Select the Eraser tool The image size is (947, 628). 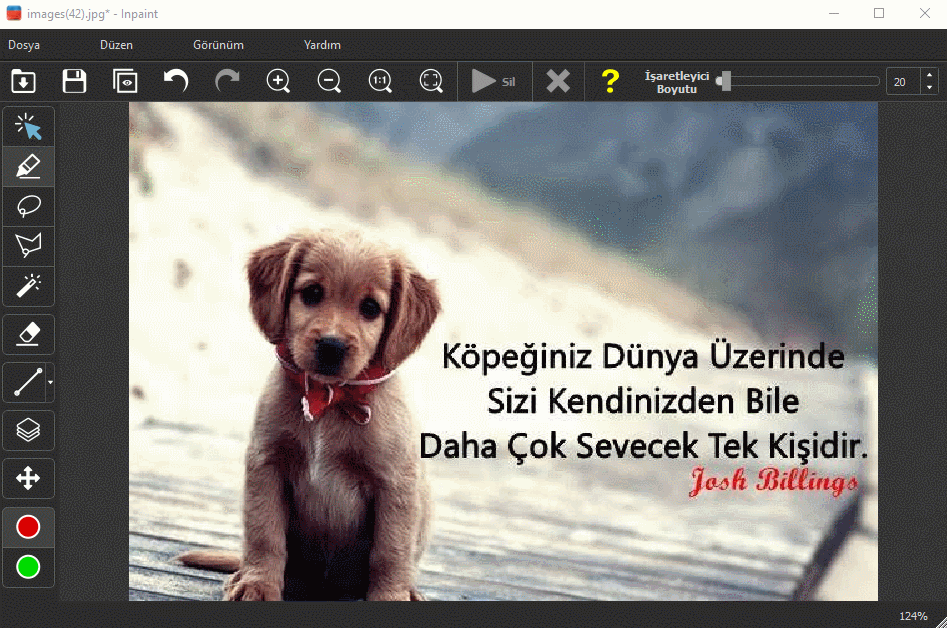28,334
